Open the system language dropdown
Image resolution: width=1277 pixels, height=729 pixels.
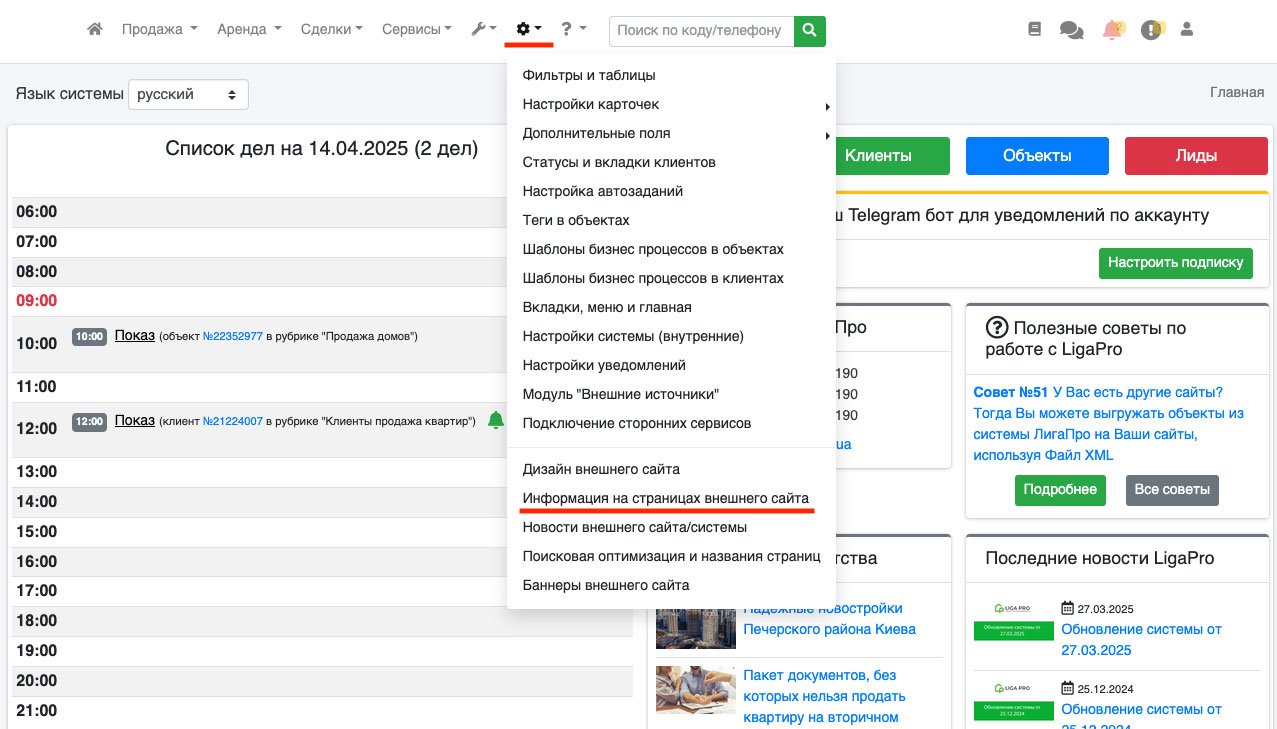coord(188,95)
